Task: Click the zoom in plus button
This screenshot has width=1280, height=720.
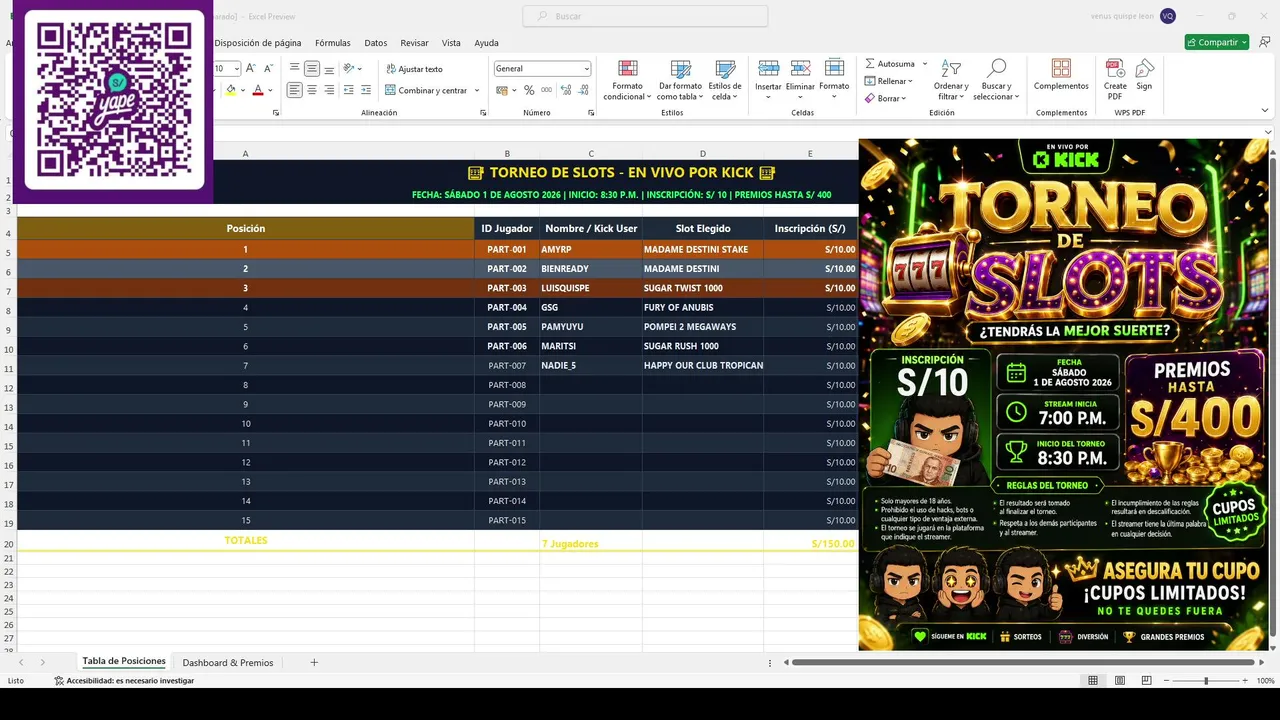Action: pos(1245,681)
